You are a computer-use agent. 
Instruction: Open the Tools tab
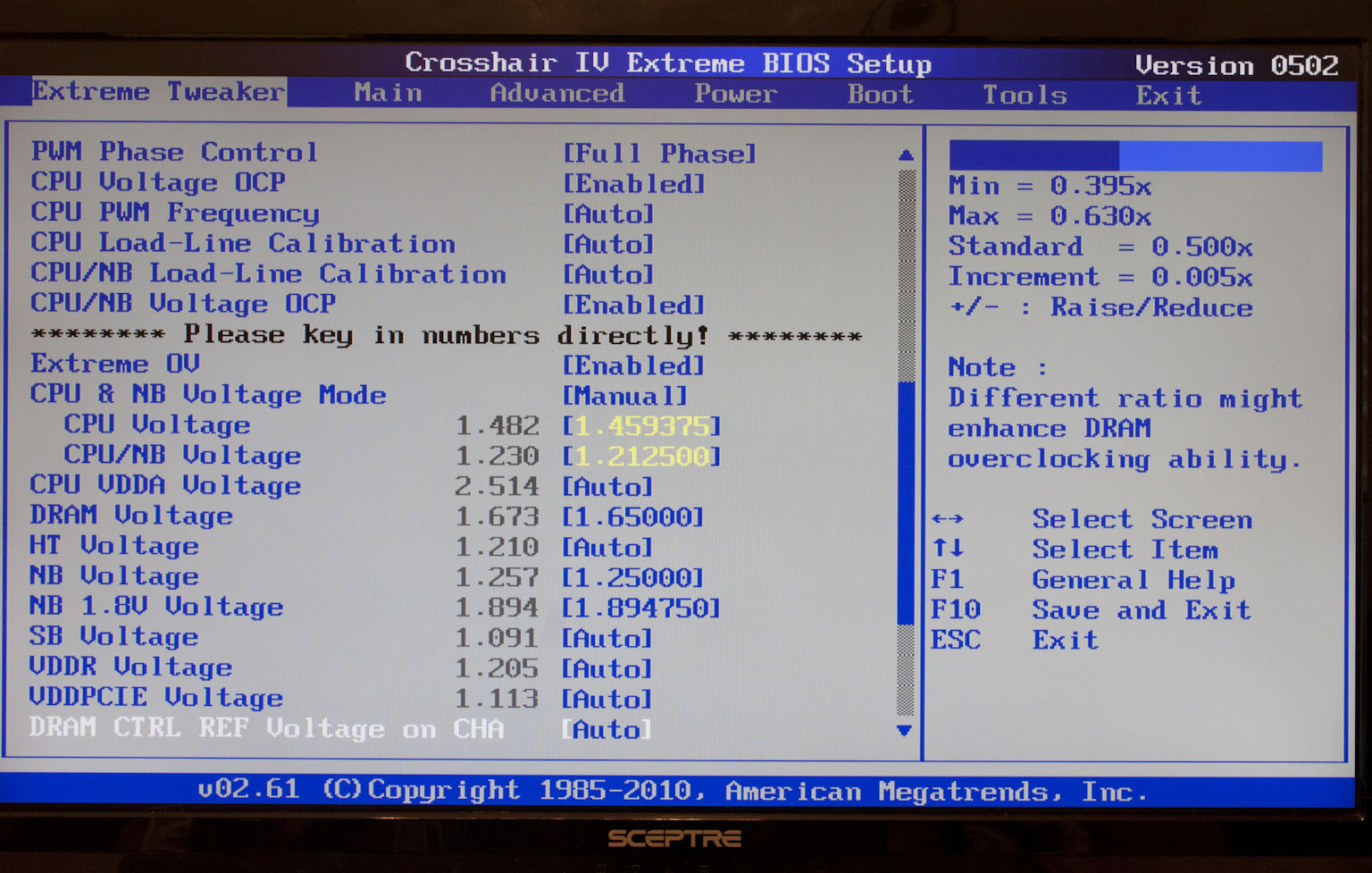1025,96
